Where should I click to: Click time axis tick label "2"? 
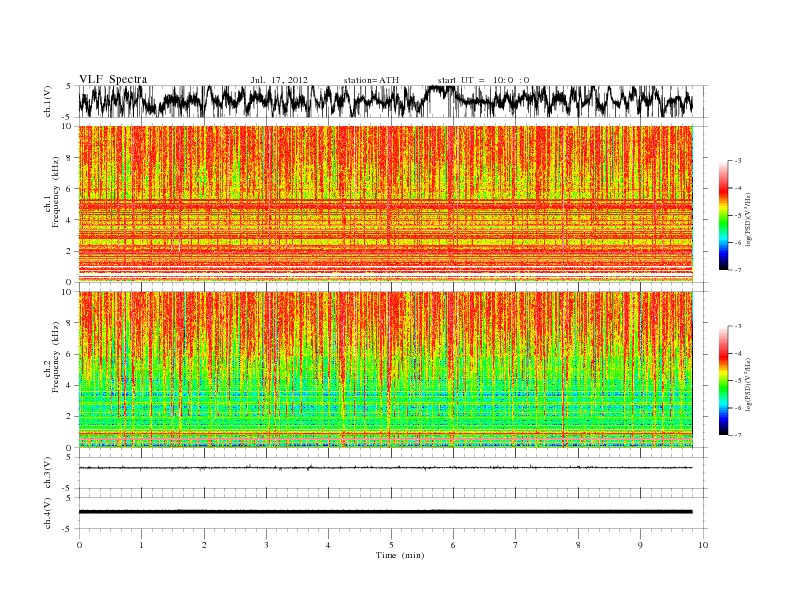coord(204,545)
